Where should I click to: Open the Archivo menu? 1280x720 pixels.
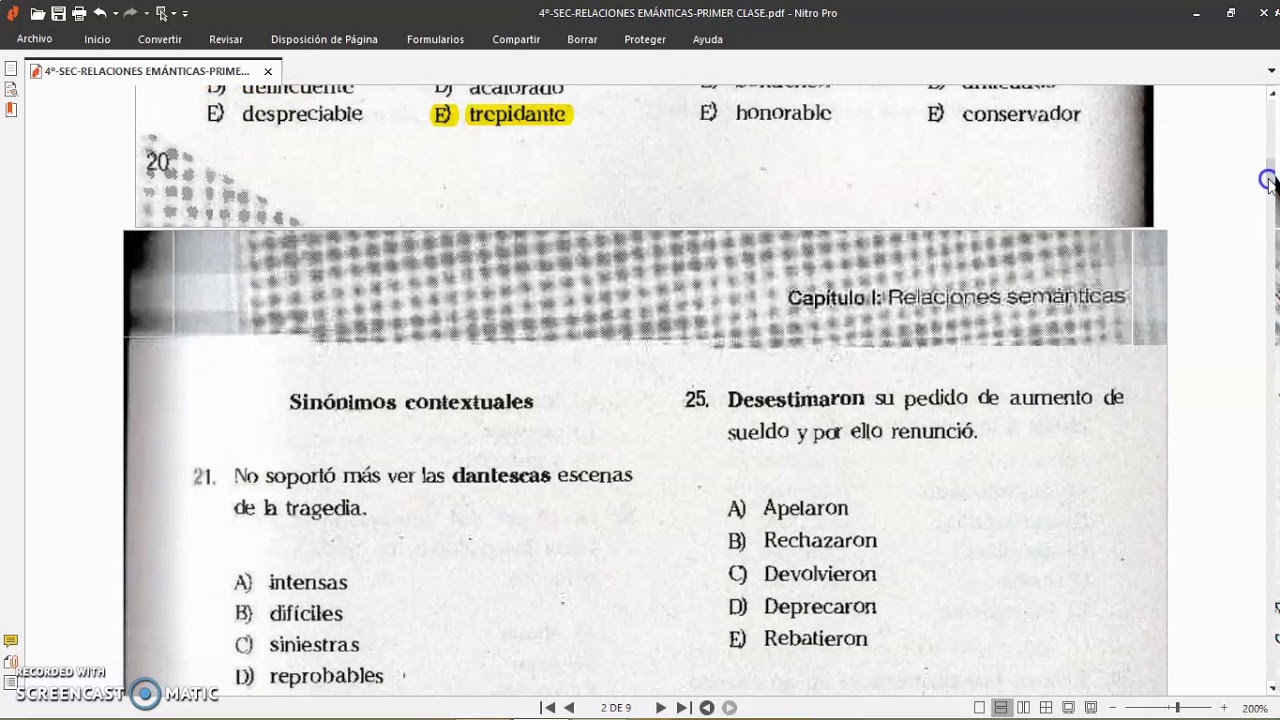tap(34, 39)
